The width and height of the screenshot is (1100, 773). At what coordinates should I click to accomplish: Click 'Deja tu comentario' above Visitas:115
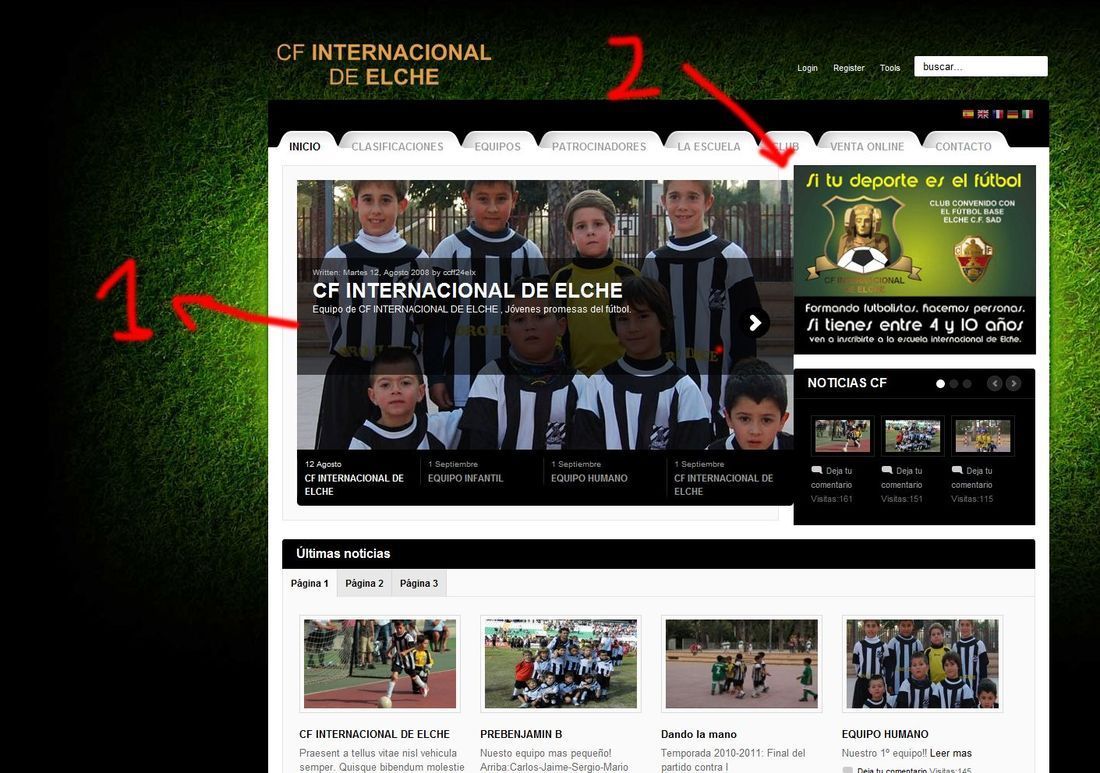coord(972,478)
